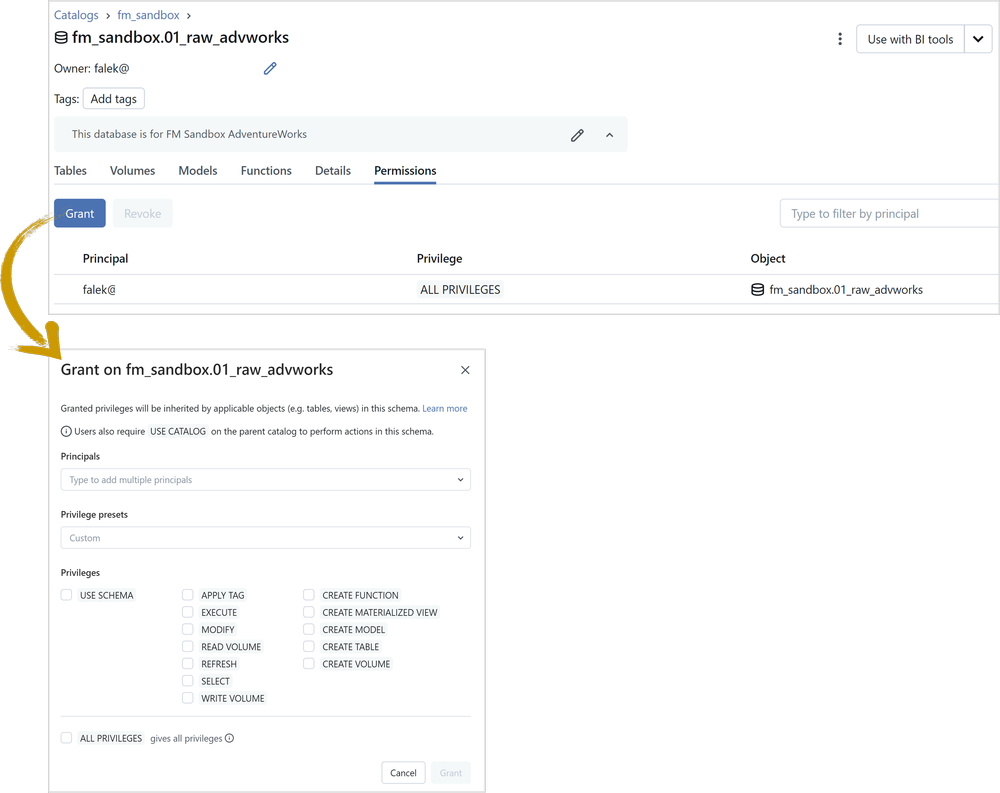Open the Principals selection field
This screenshot has width=1000, height=793.
coord(265,479)
